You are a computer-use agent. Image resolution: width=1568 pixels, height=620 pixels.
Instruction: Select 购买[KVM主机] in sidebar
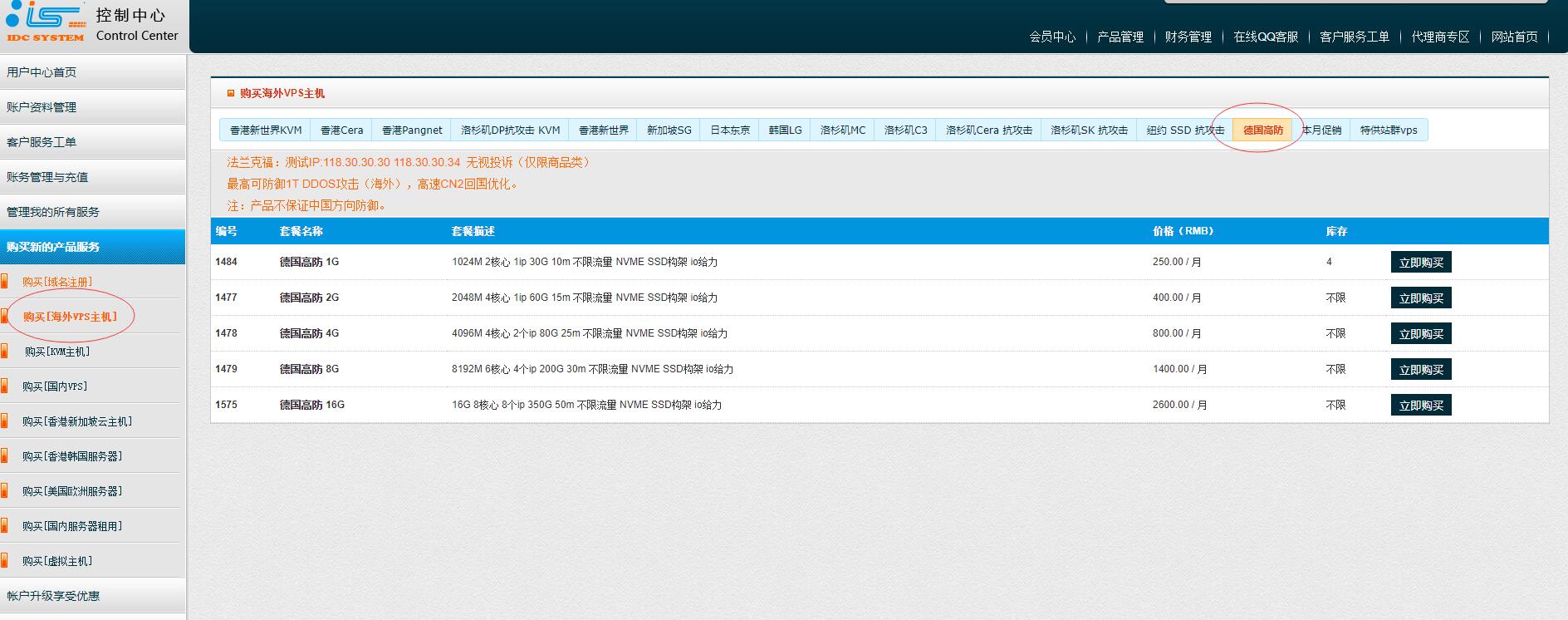57,352
